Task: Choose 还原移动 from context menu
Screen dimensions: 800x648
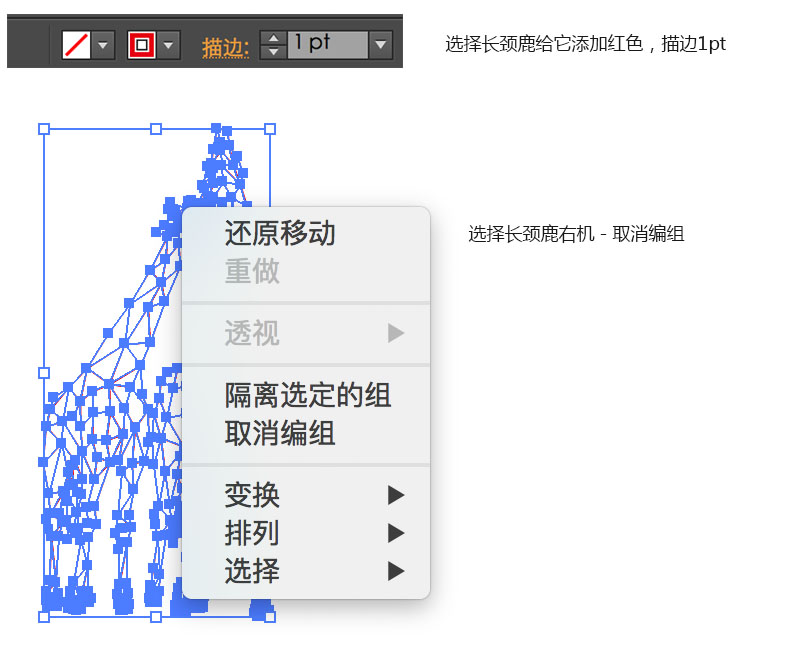Action: [306, 233]
